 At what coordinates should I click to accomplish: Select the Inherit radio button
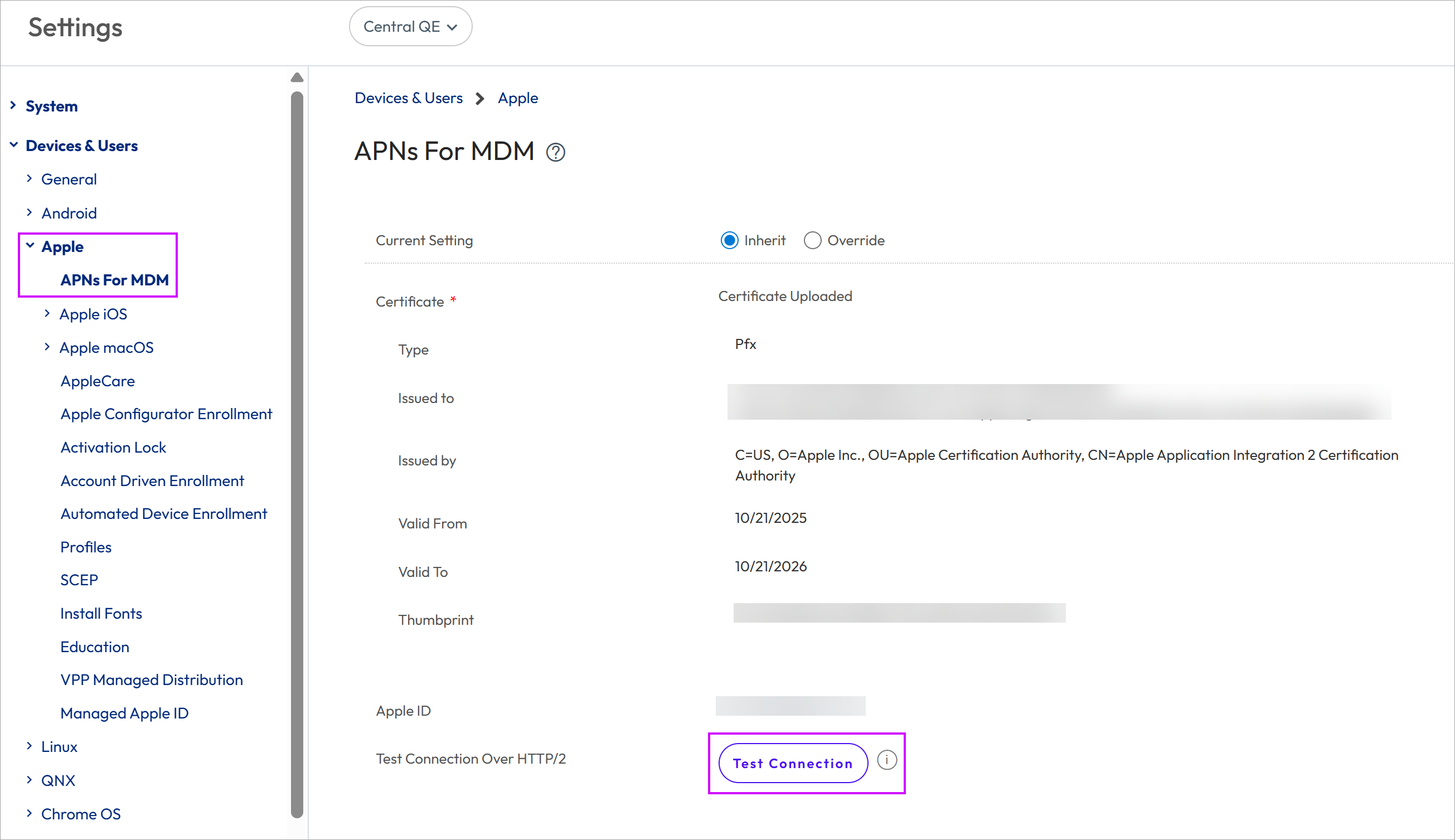tap(729, 241)
